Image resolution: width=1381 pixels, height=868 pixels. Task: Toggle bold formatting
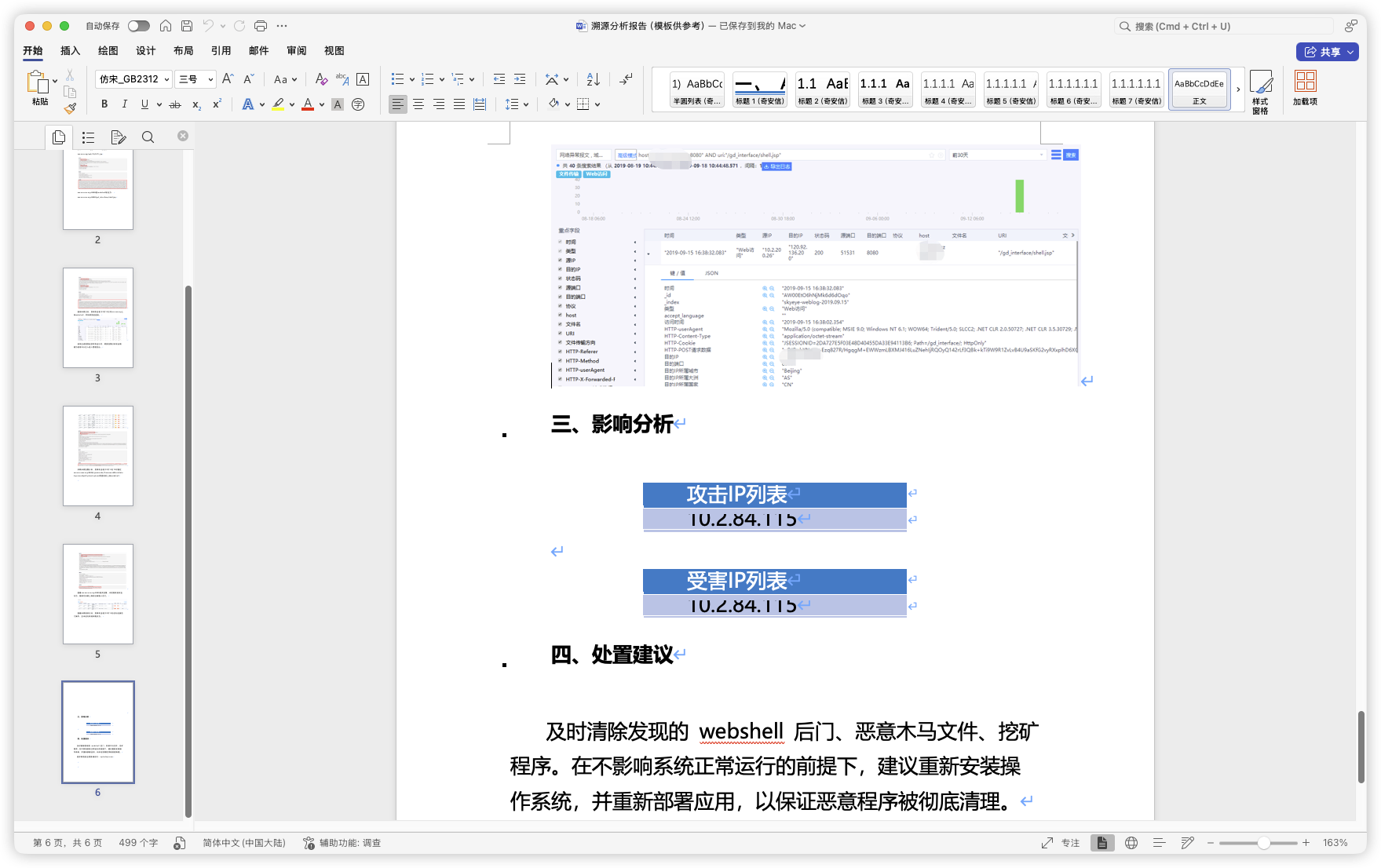pos(104,104)
